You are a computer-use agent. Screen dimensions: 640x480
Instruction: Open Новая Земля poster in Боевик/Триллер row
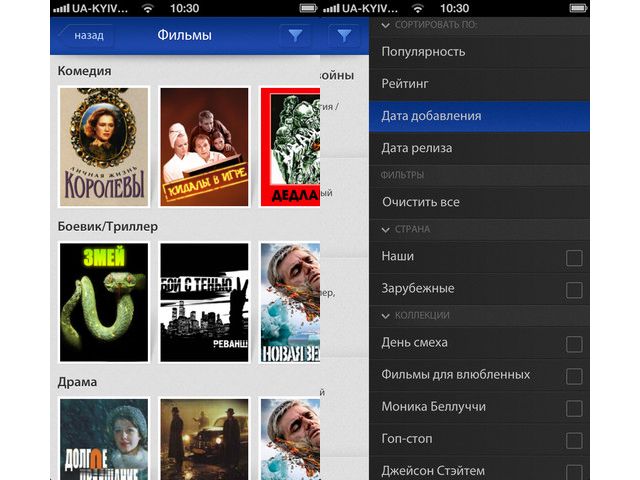290,302
